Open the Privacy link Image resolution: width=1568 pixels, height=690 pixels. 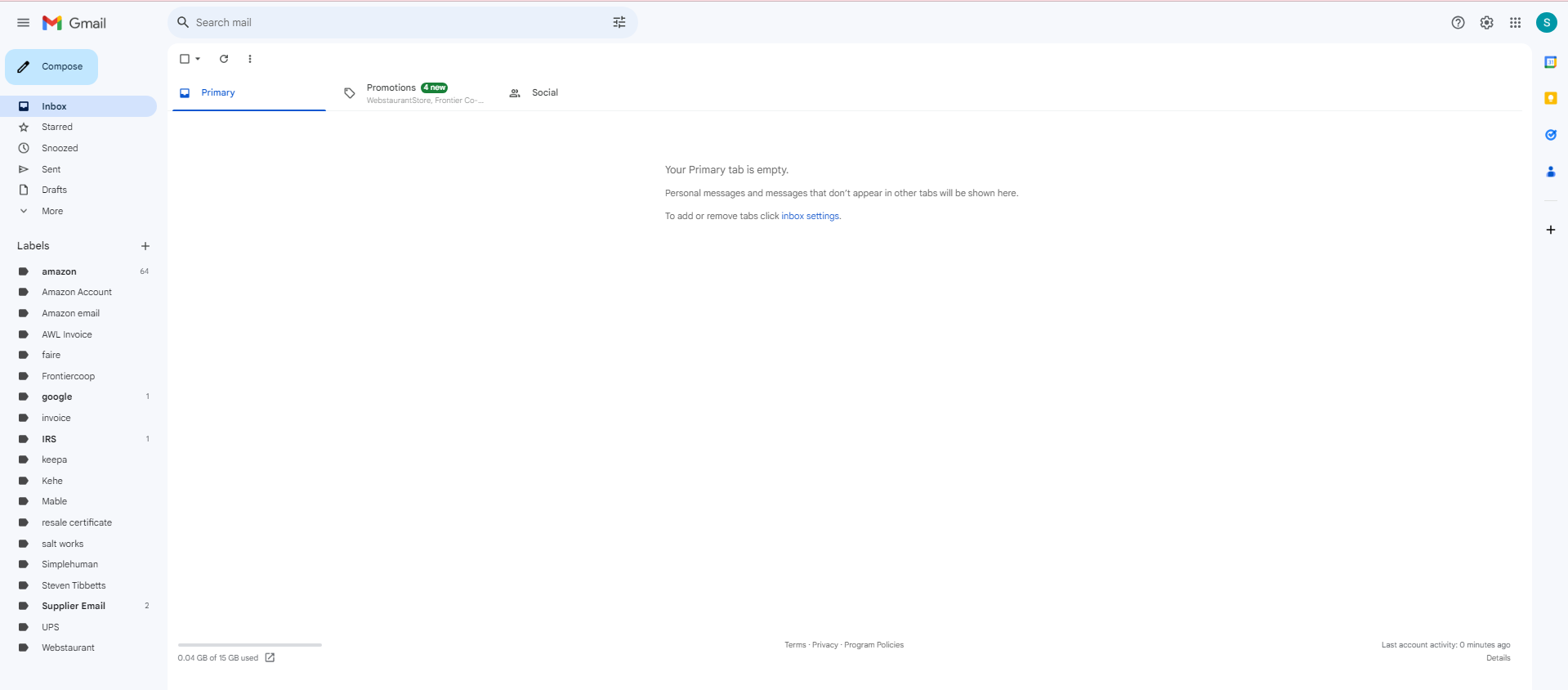[x=825, y=645]
